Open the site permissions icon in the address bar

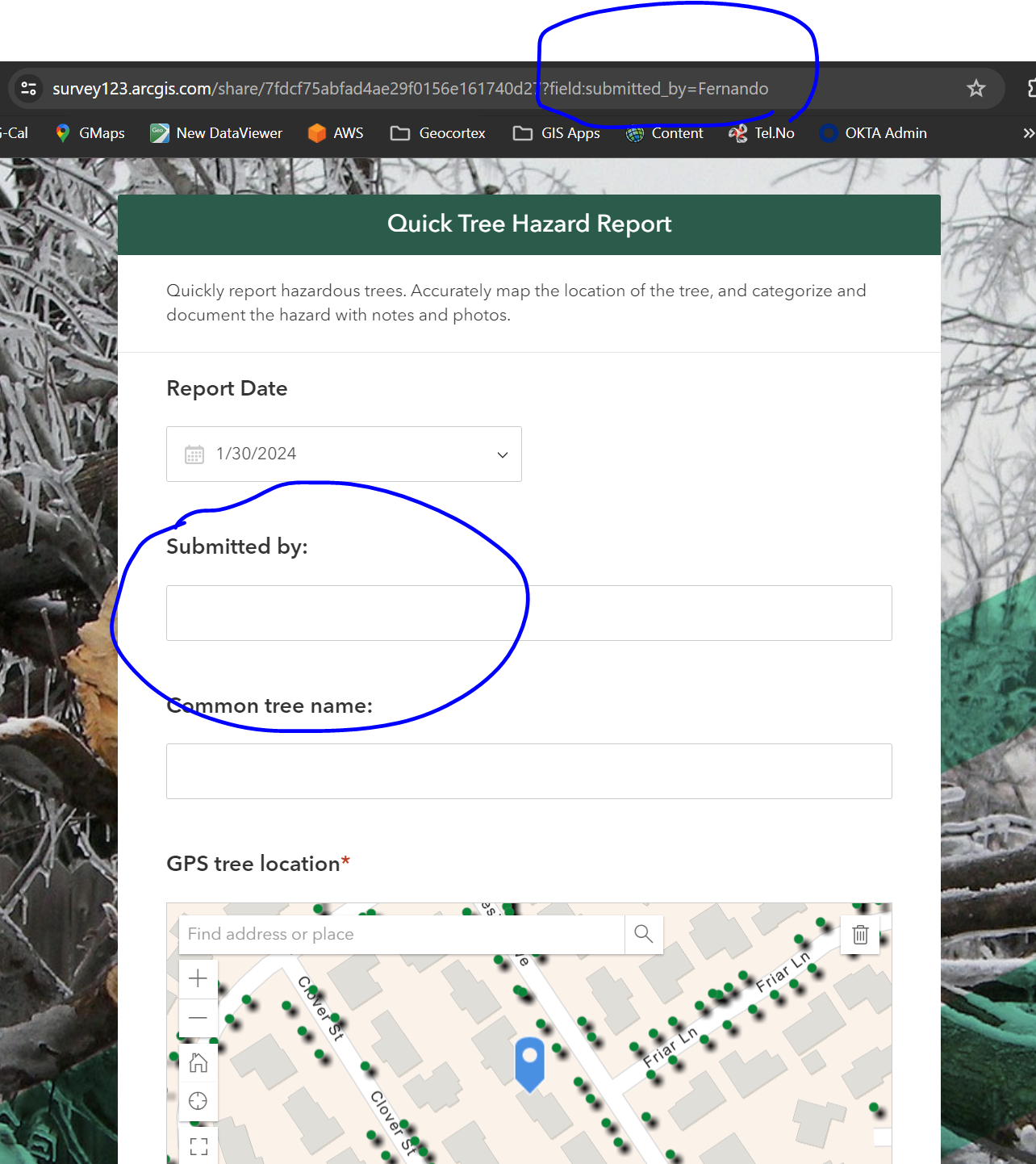[x=29, y=89]
